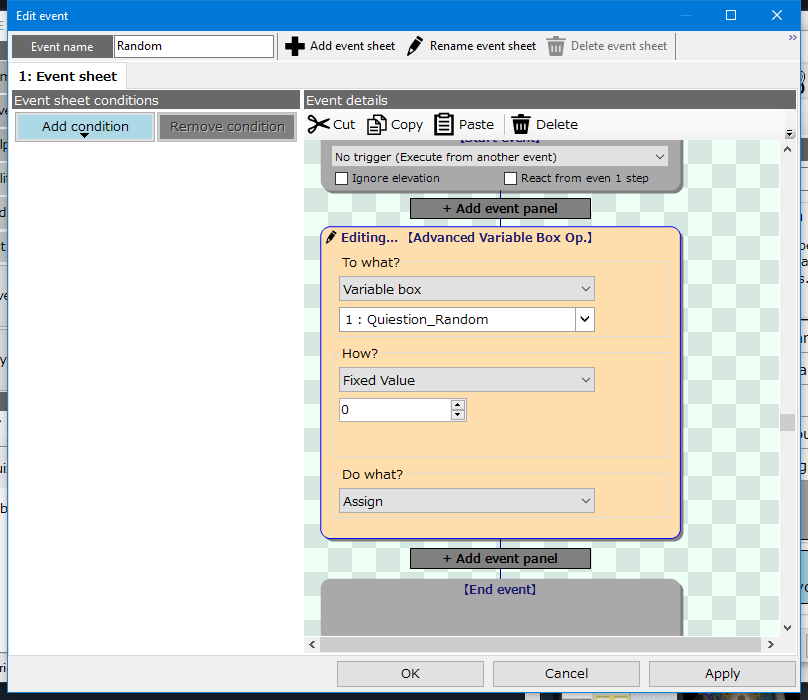This screenshot has height=700, width=808.
Task: Expand the Quiestion_Random variable dropdown arrow
Action: (584, 320)
